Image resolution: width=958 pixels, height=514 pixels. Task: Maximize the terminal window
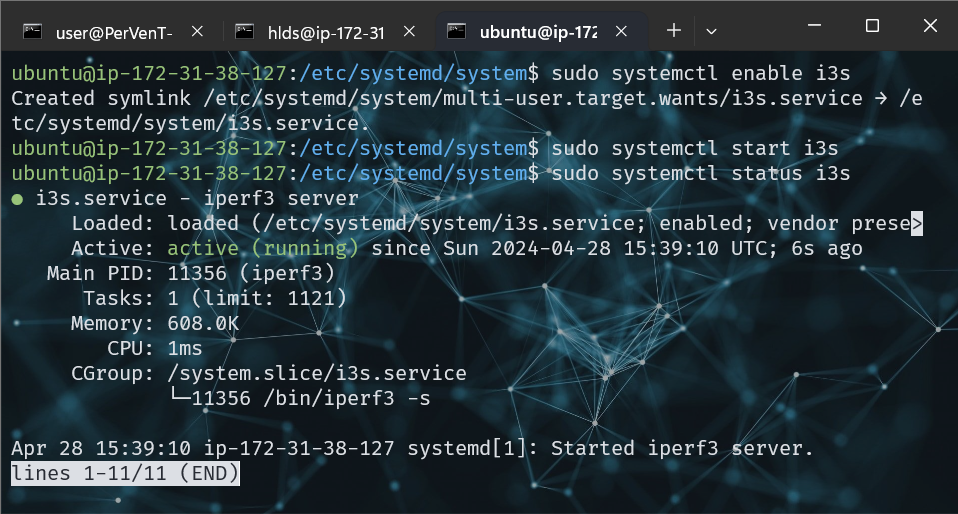tap(872, 25)
